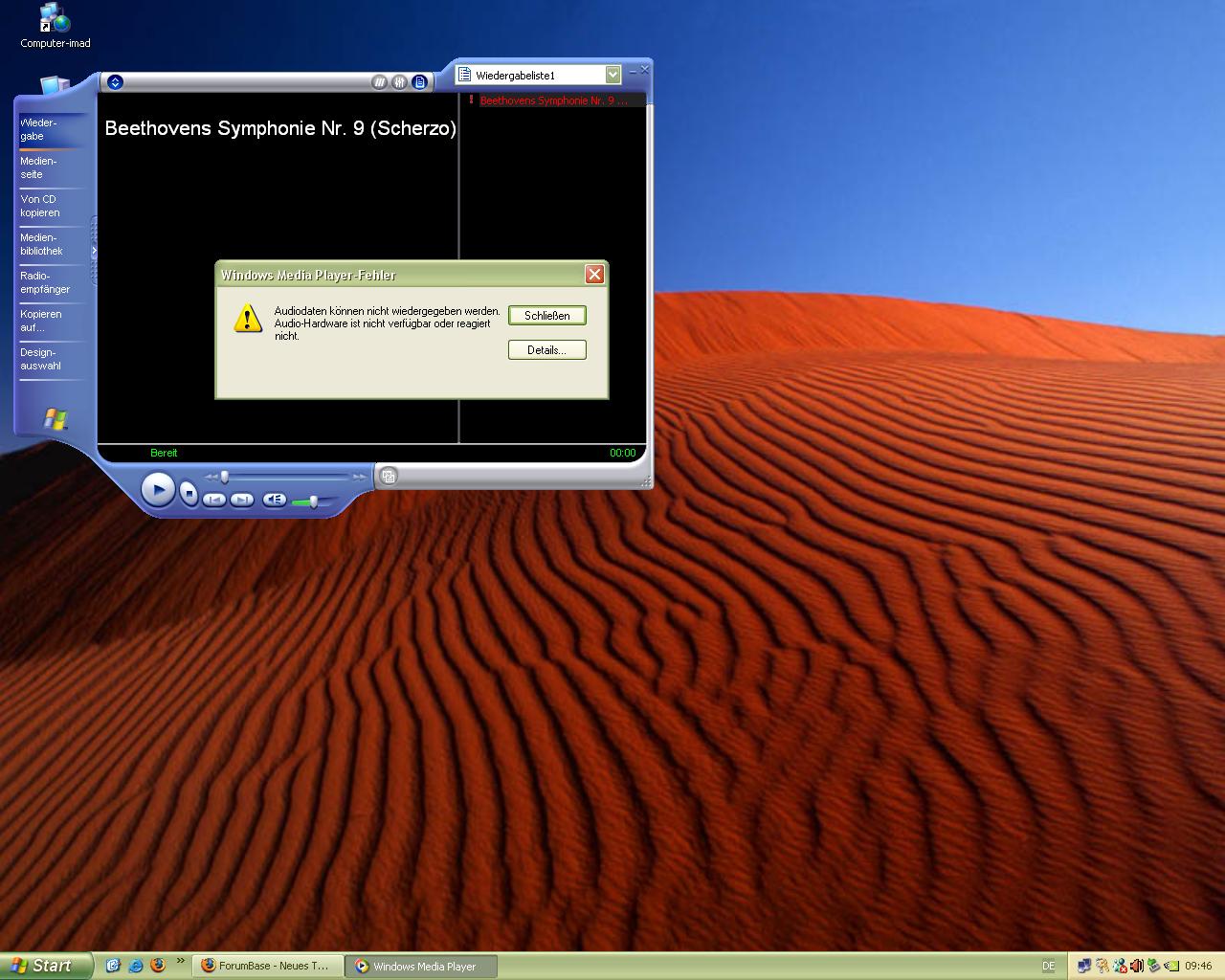Stop playback with the Stop button

189,494
